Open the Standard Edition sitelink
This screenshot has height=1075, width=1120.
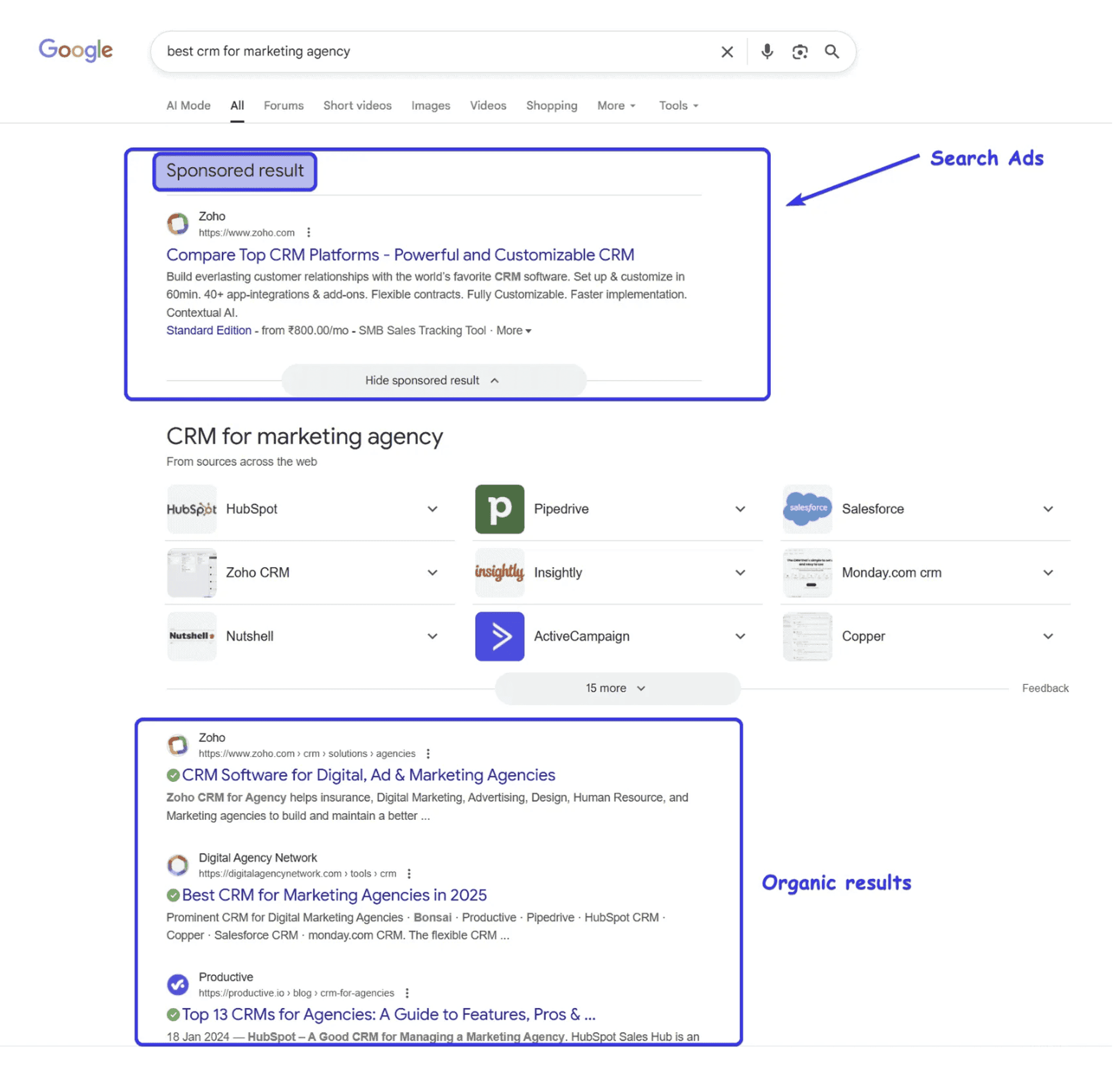[209, 331]
